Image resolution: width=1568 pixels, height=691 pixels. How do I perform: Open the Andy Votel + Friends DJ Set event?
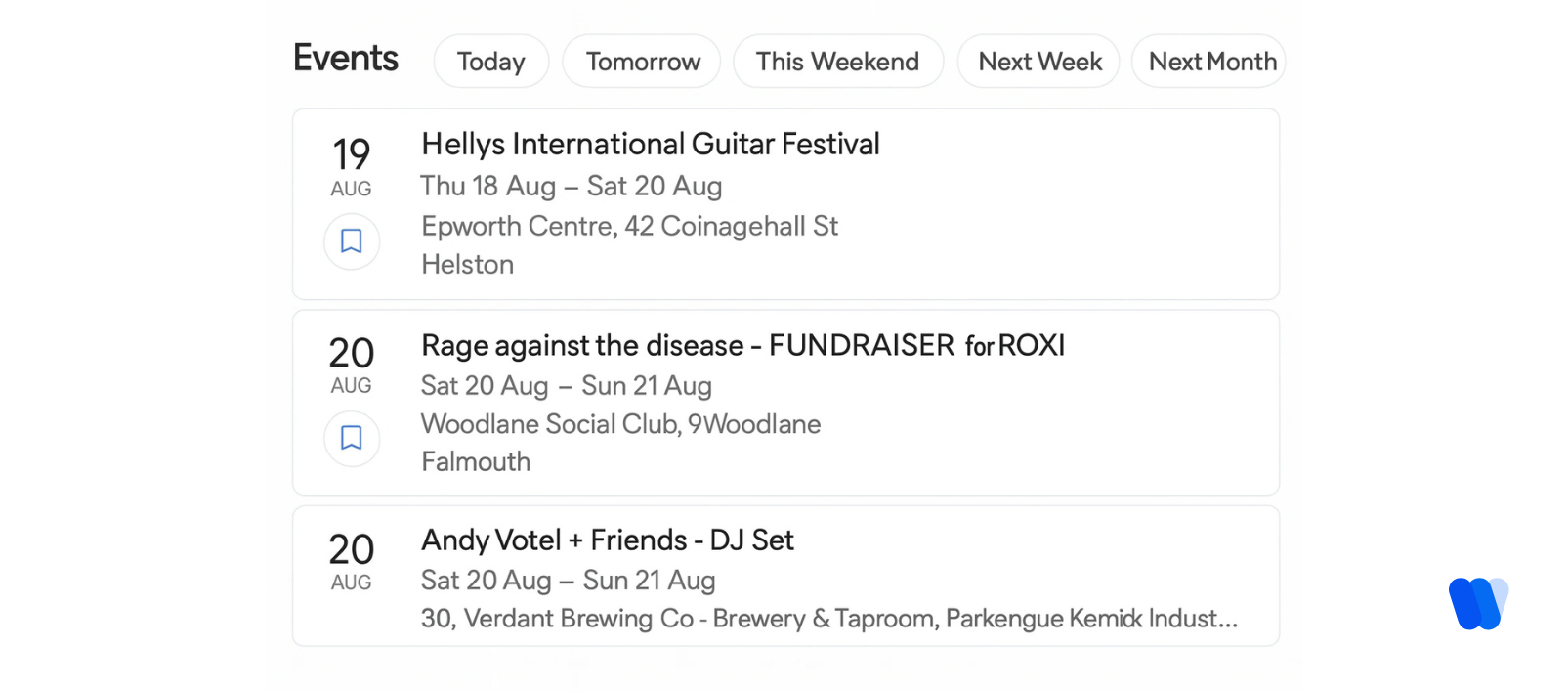pos(607,540)
